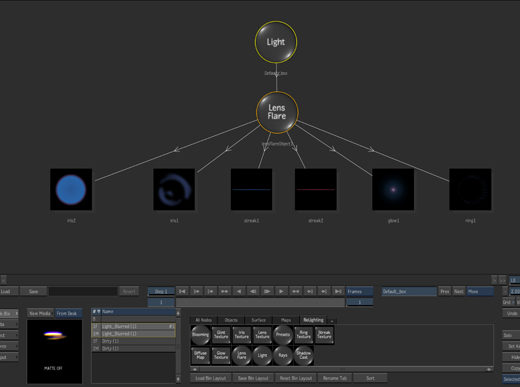Click the small add-tab button after Relighting

332,320
